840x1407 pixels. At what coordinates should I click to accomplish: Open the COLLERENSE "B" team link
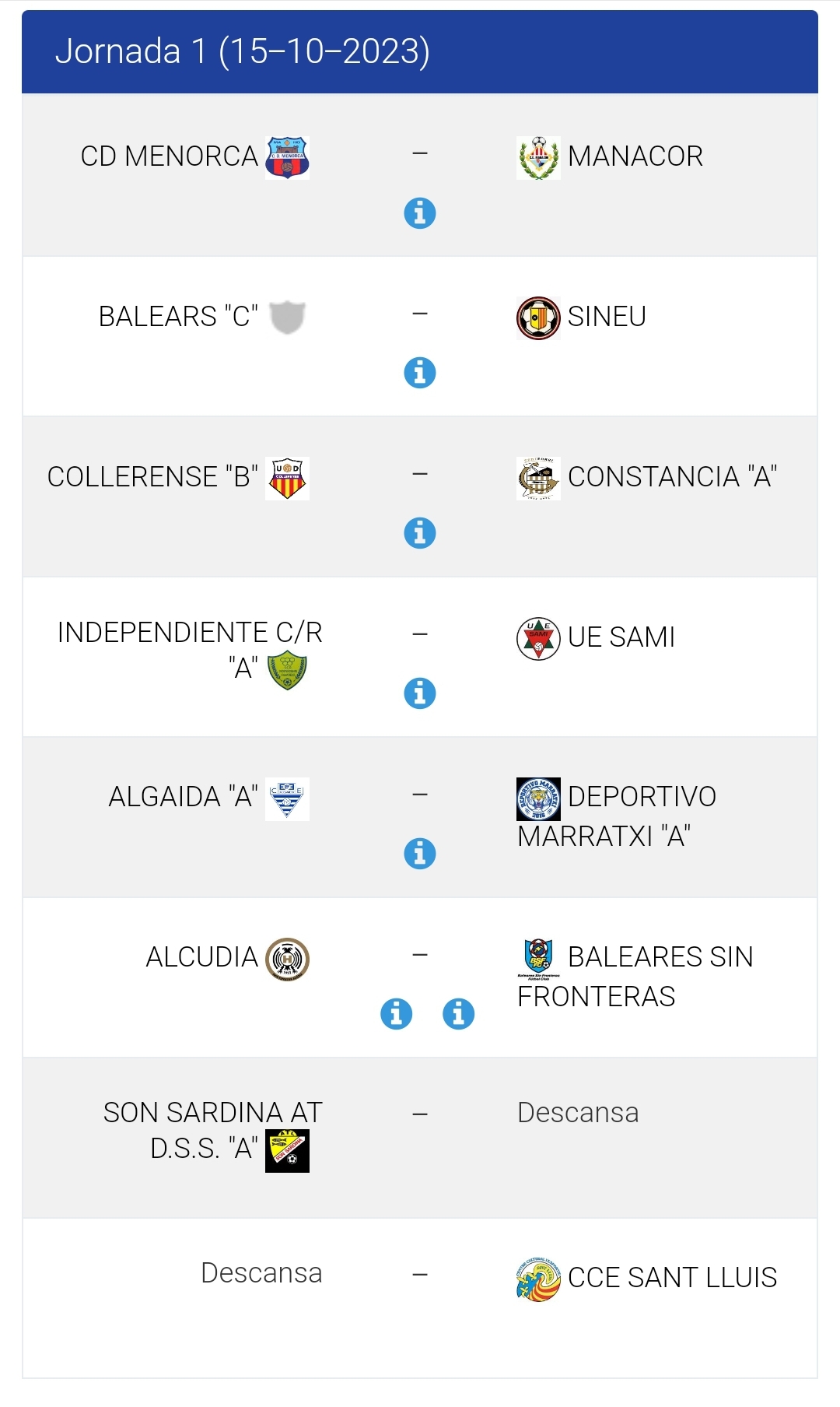152,477
